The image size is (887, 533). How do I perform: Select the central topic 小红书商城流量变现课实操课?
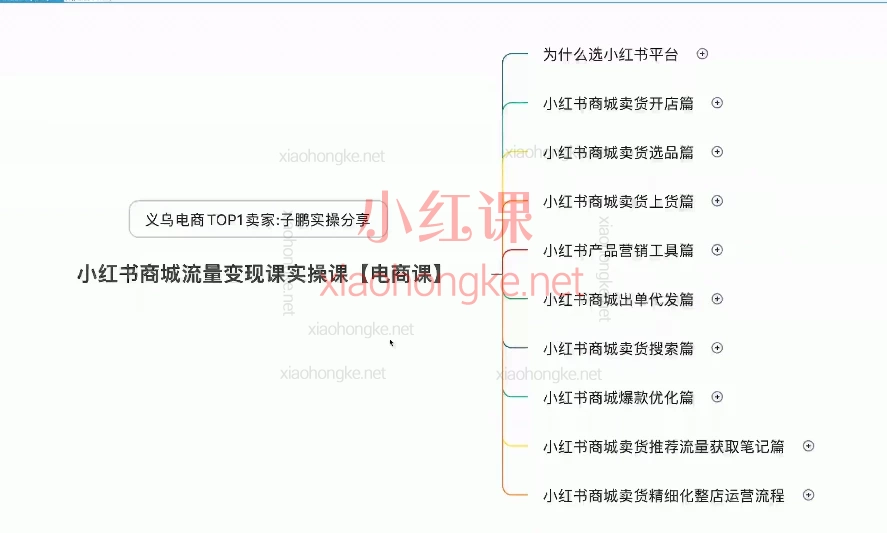click(260, 274)
